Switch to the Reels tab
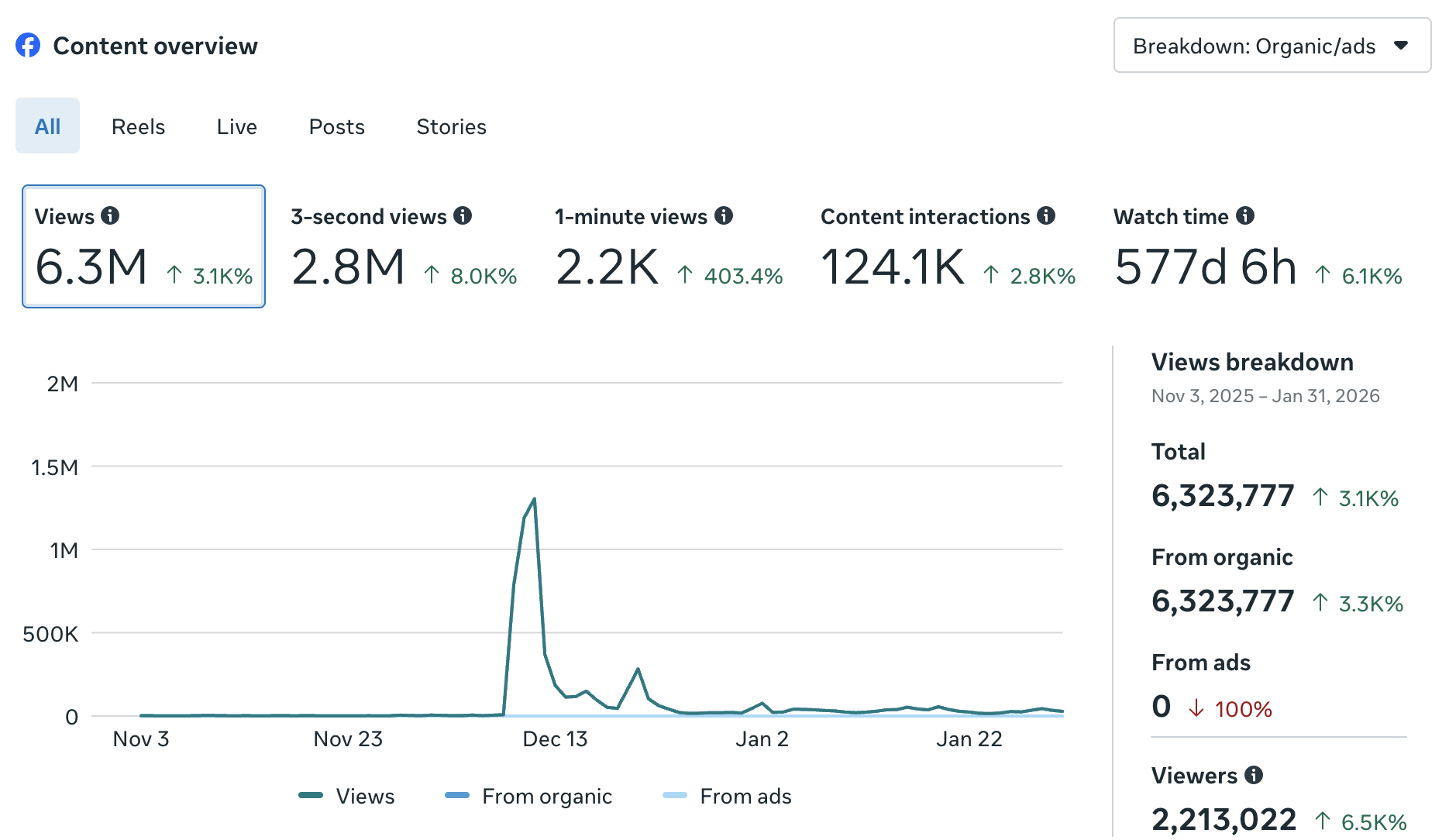This screenshot has height=840, width=1449. tap(138, 126)
